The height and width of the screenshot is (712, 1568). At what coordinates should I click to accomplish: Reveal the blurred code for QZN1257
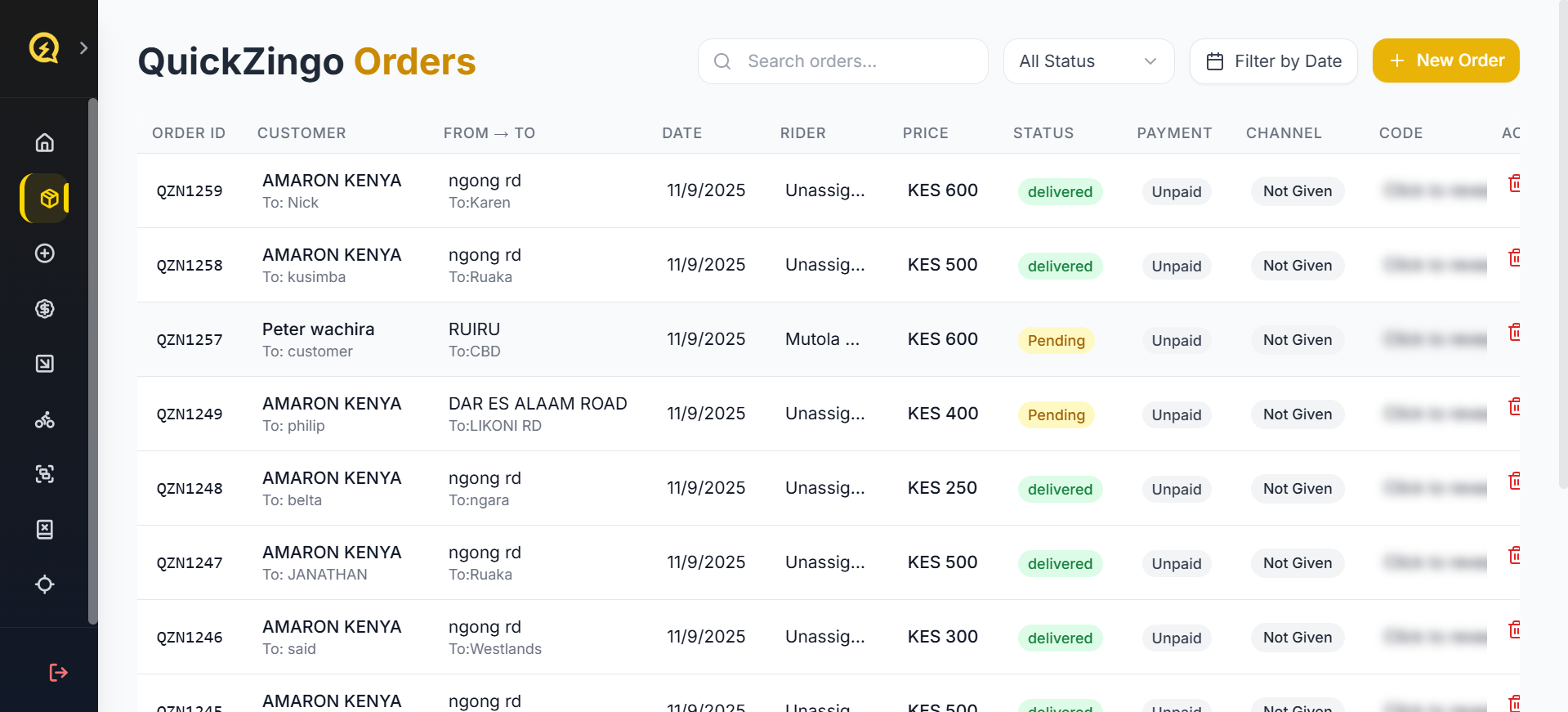(x=1435, y=339)
